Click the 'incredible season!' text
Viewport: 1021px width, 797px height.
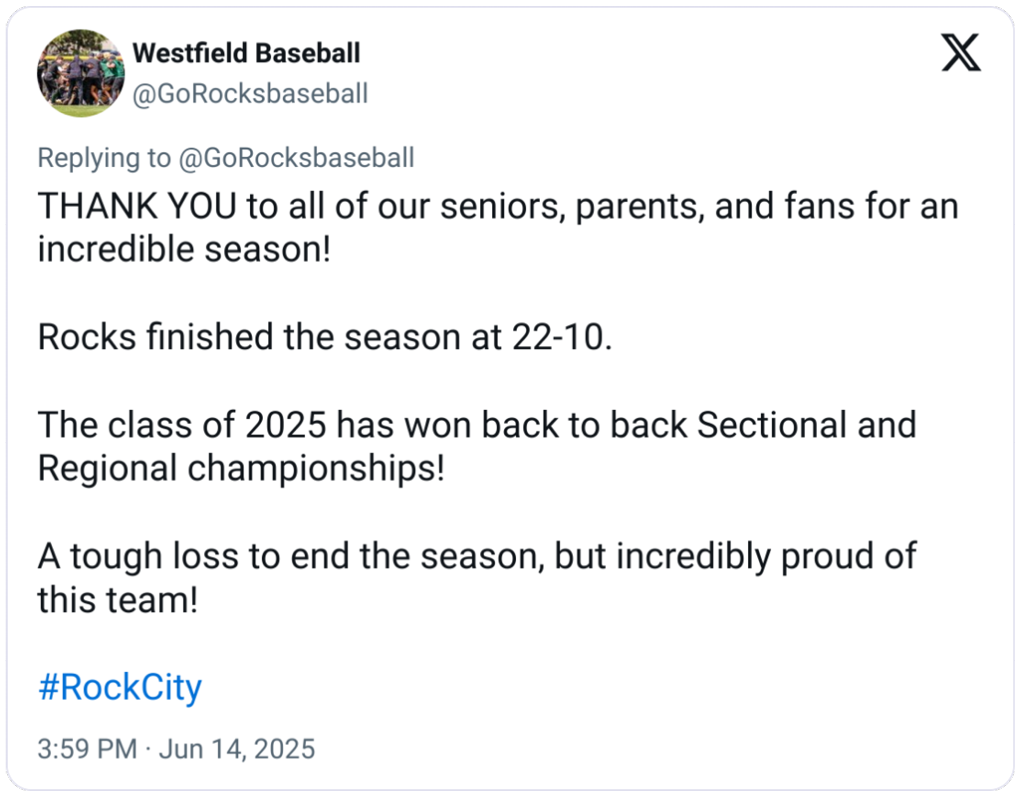[183, 250]
